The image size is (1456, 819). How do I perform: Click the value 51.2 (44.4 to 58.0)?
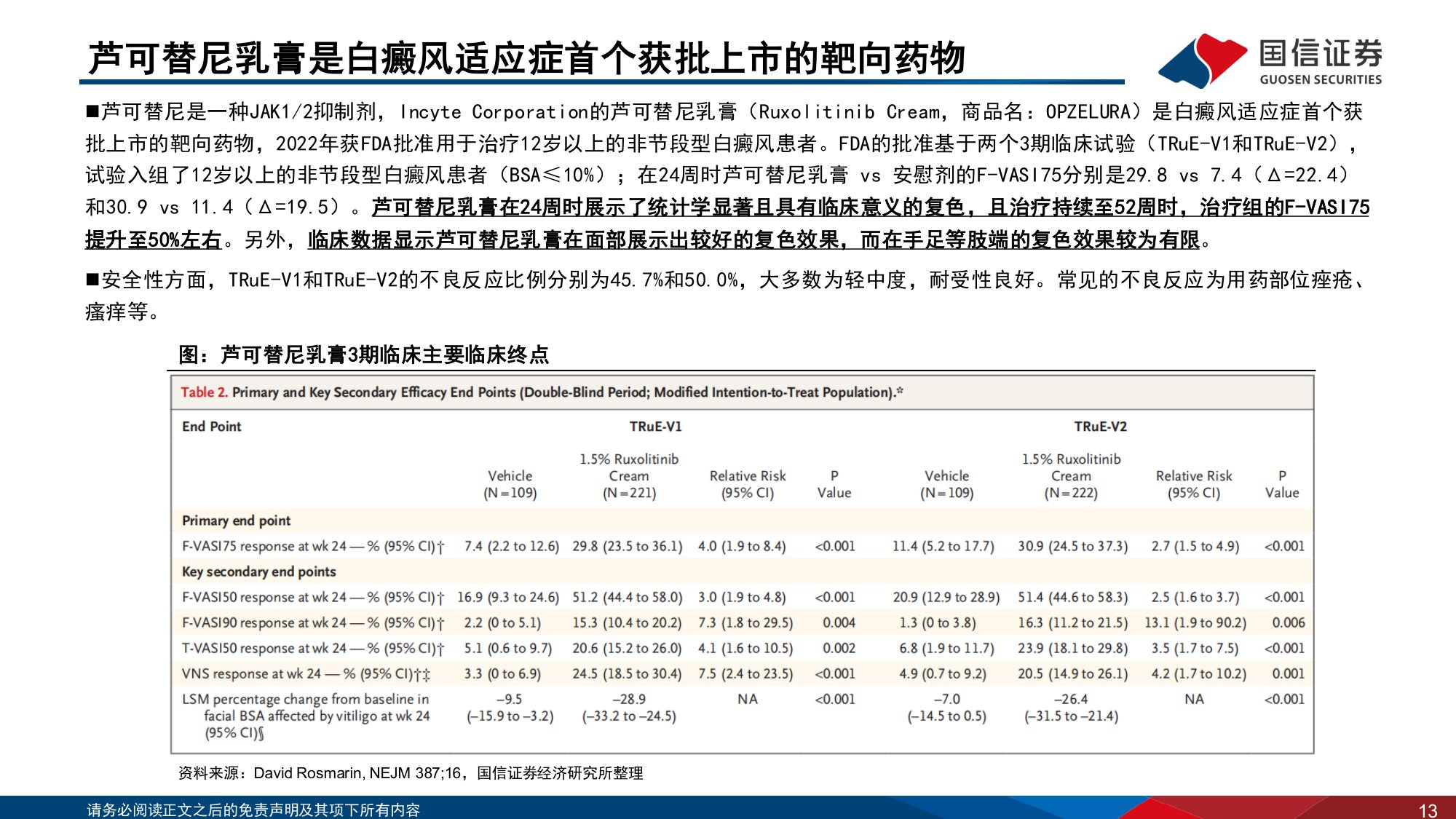click(628, 597)
